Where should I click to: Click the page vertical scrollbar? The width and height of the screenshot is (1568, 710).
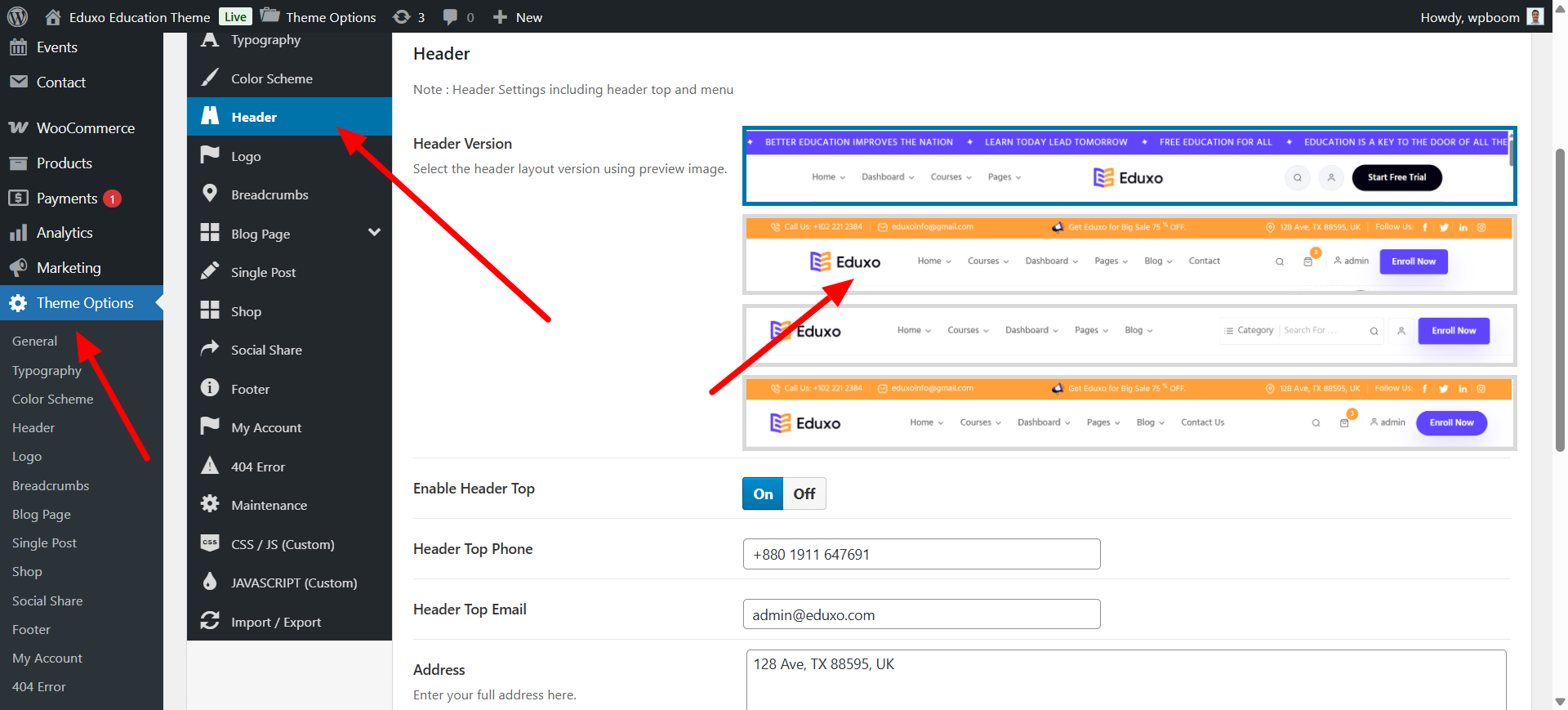(1560, 299)
